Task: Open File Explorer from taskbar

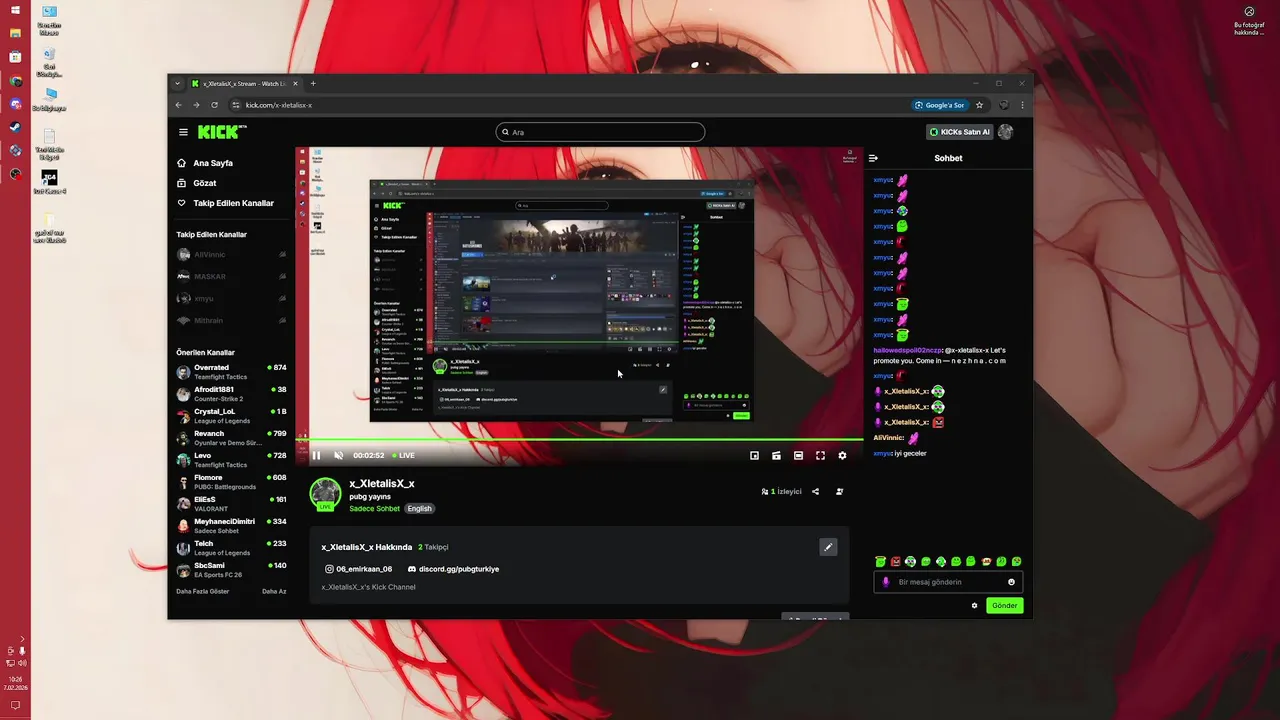Action: [x=15, y=33]
